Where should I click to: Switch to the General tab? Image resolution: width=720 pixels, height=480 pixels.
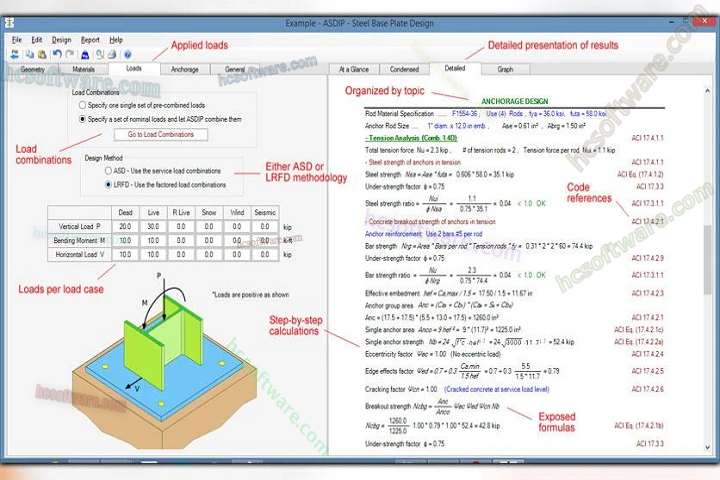pos(235,69)
